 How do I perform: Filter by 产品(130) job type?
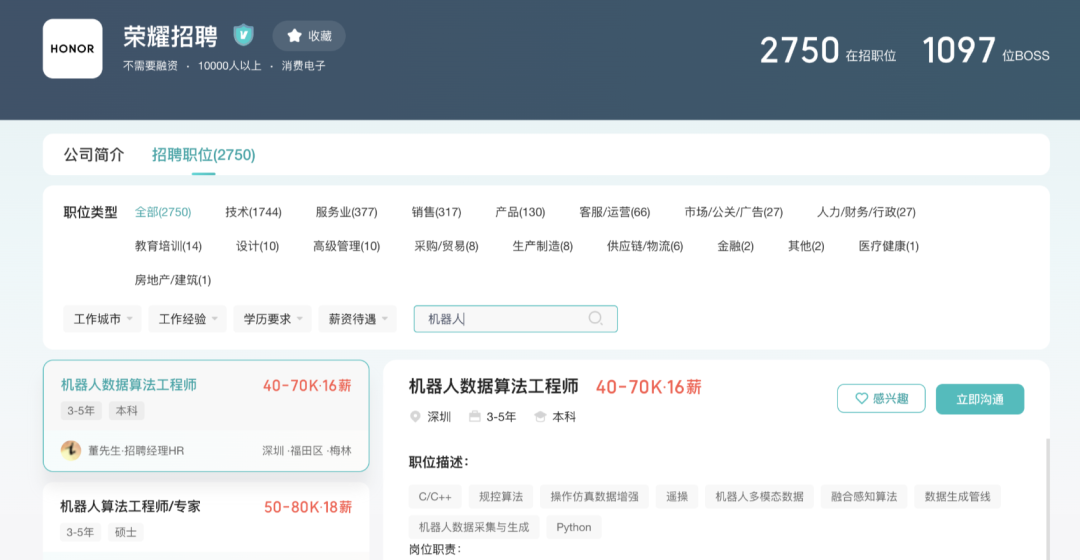click(520, 212)
